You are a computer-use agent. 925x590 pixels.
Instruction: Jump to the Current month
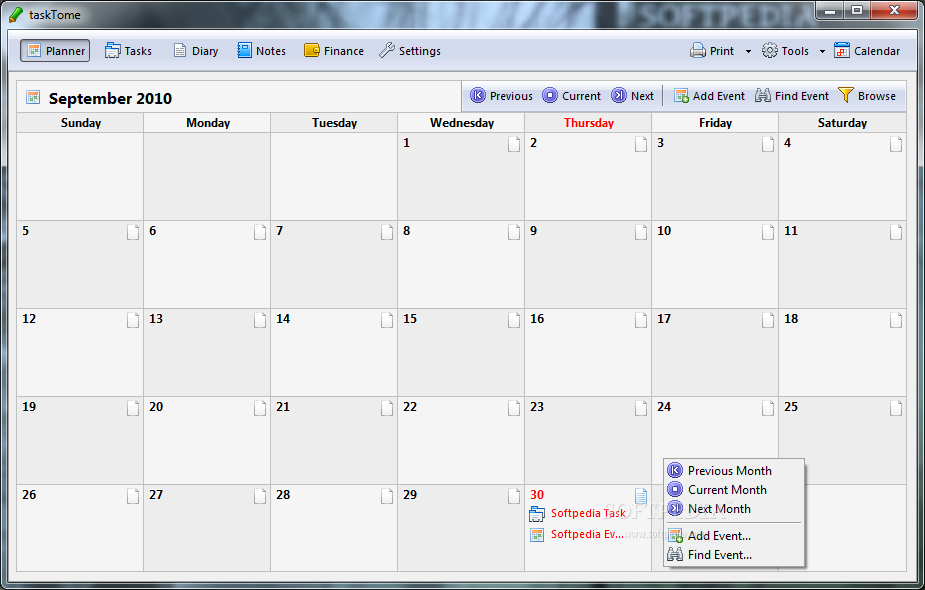coord(571,96)
